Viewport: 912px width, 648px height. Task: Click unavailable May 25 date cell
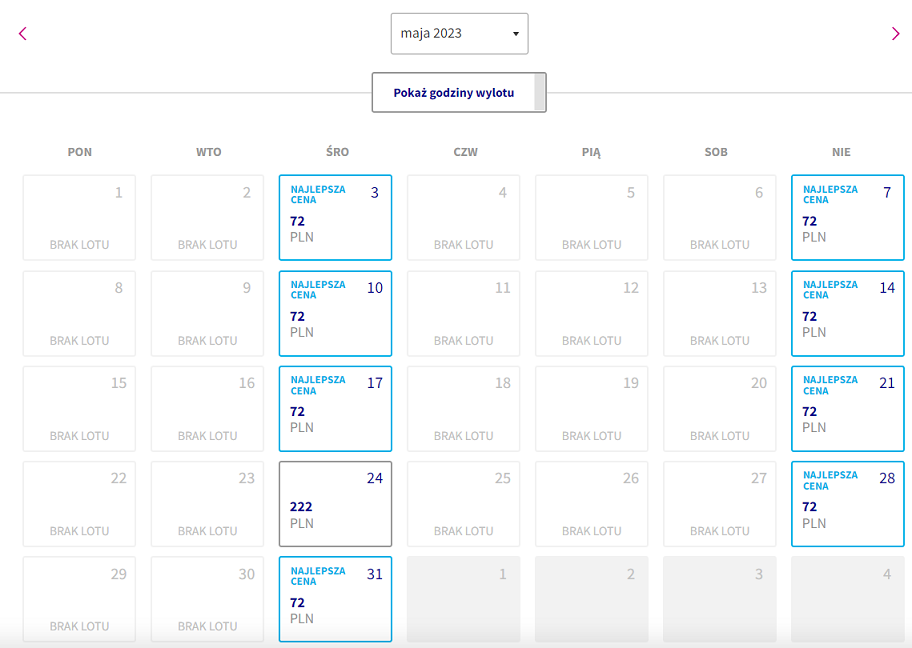pyautogui.click(x=464, y=504)
